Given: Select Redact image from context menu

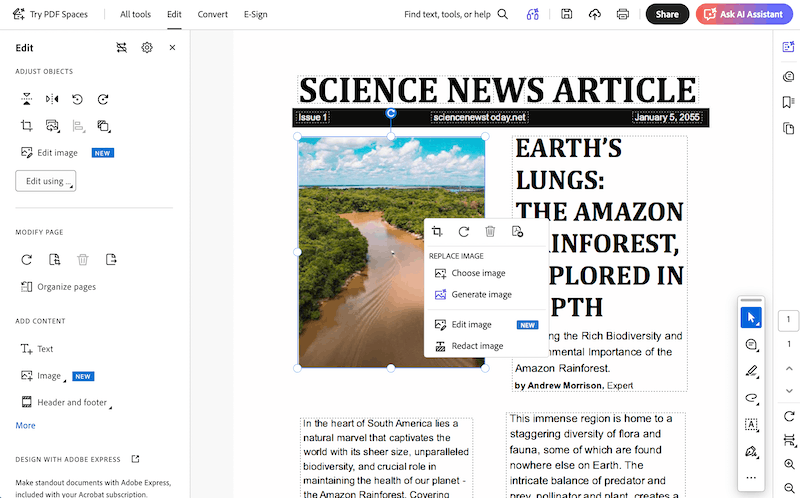Looking at the screenshot, I should (x=469, y=346).
